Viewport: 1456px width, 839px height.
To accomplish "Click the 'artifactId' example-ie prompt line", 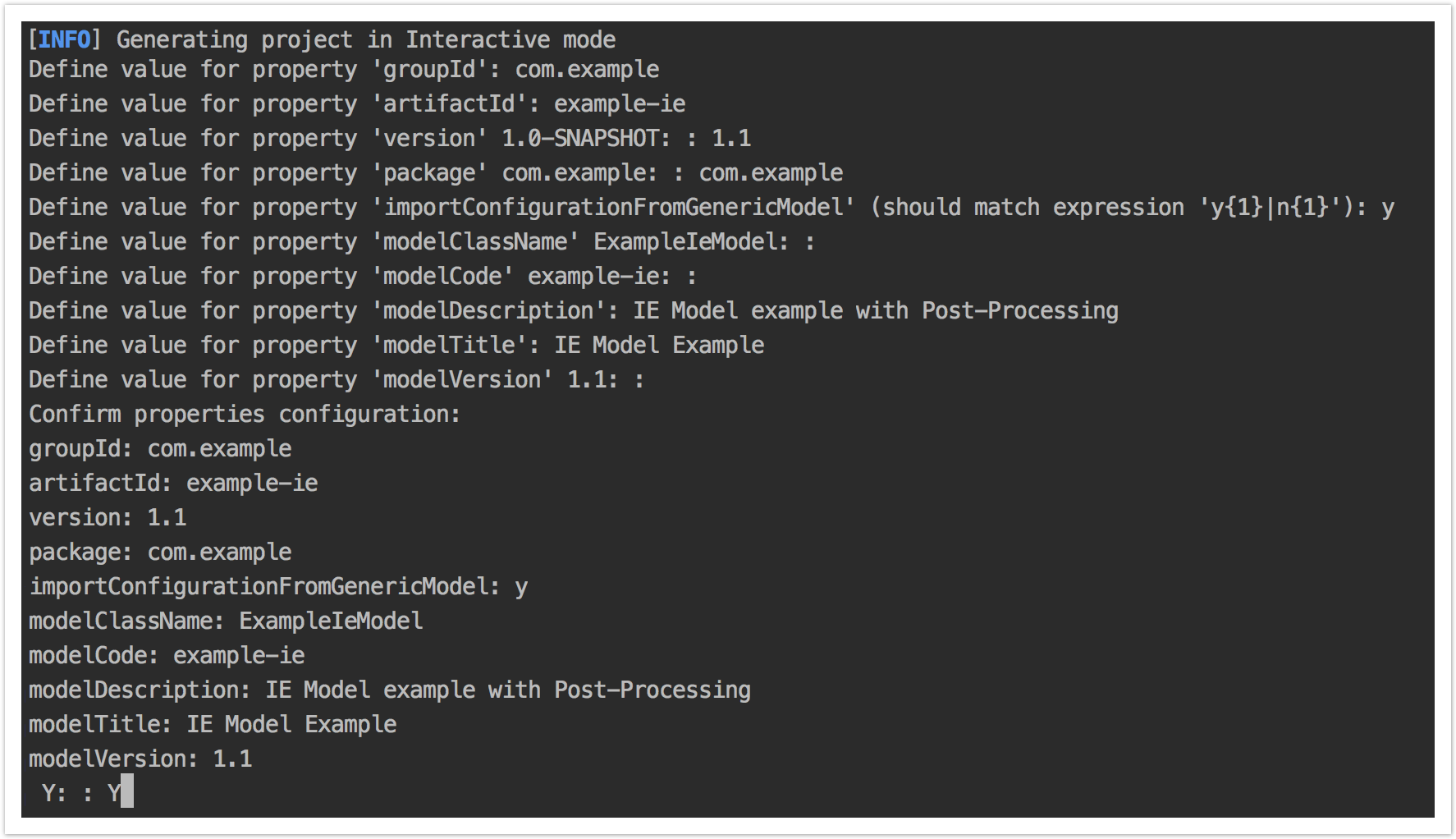I will (x=357, y=104).
